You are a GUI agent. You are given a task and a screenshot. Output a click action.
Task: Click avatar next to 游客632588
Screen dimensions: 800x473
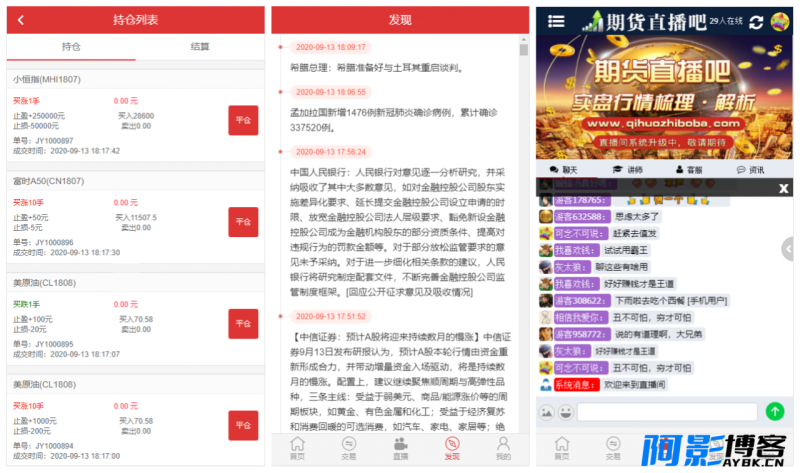click(546, 216)
